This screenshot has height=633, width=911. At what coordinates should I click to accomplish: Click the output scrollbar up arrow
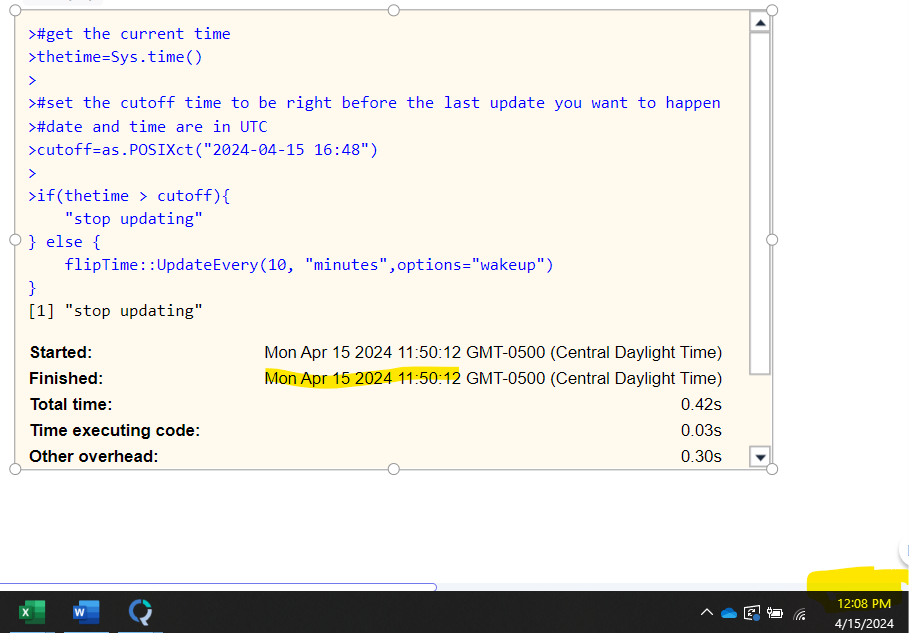tap(760, 23)
